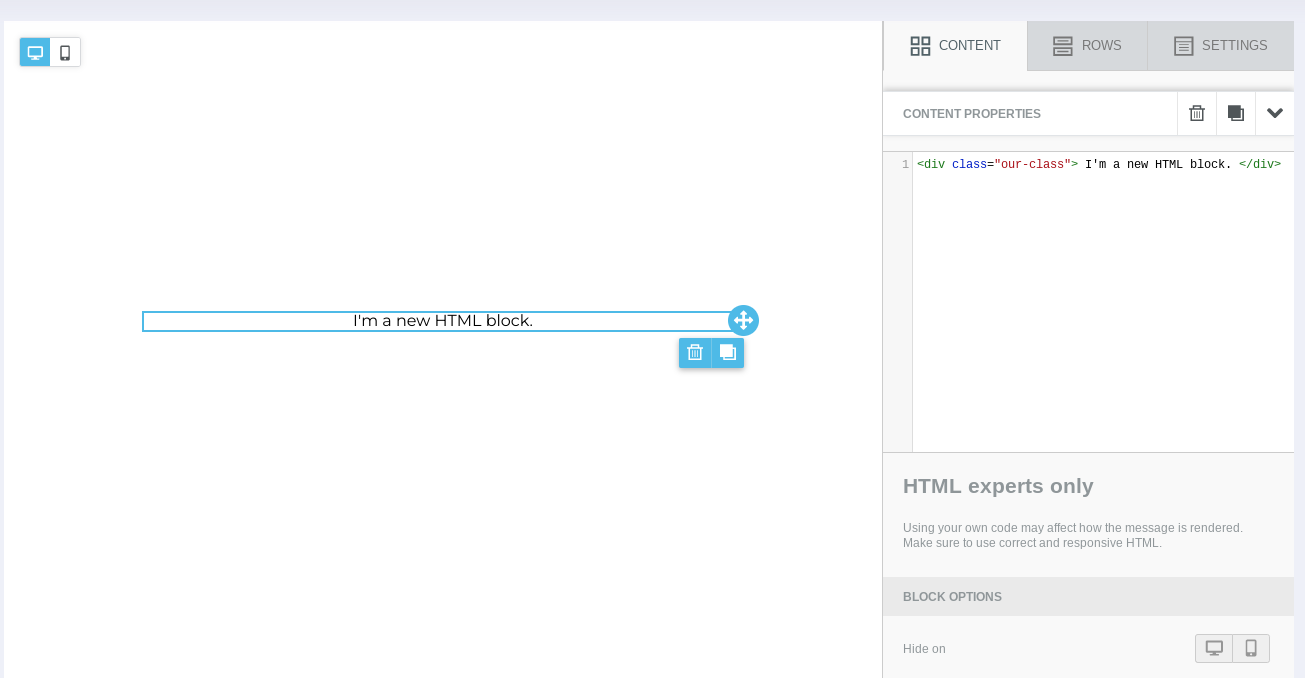
Task: Click line number 1 in code gutter
Action: [905, 164]
